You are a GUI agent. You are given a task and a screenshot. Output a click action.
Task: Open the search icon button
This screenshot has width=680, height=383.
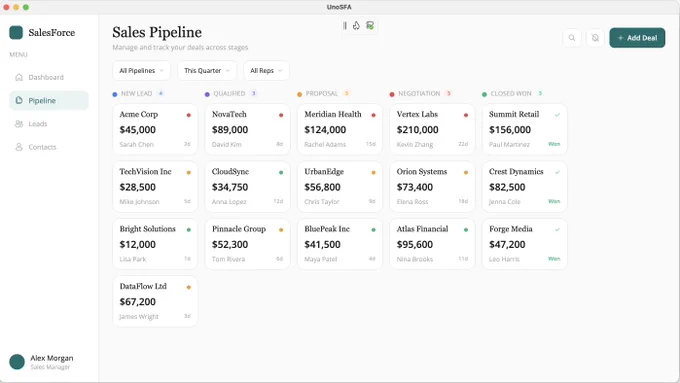tap(572, 38)
